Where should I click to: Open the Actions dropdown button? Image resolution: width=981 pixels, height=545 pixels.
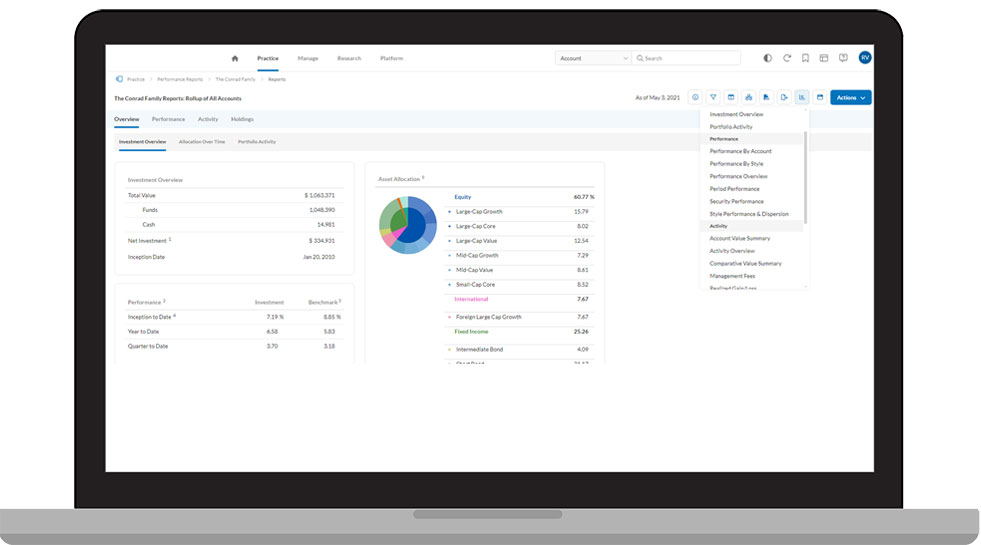click(x=850, y=98)
